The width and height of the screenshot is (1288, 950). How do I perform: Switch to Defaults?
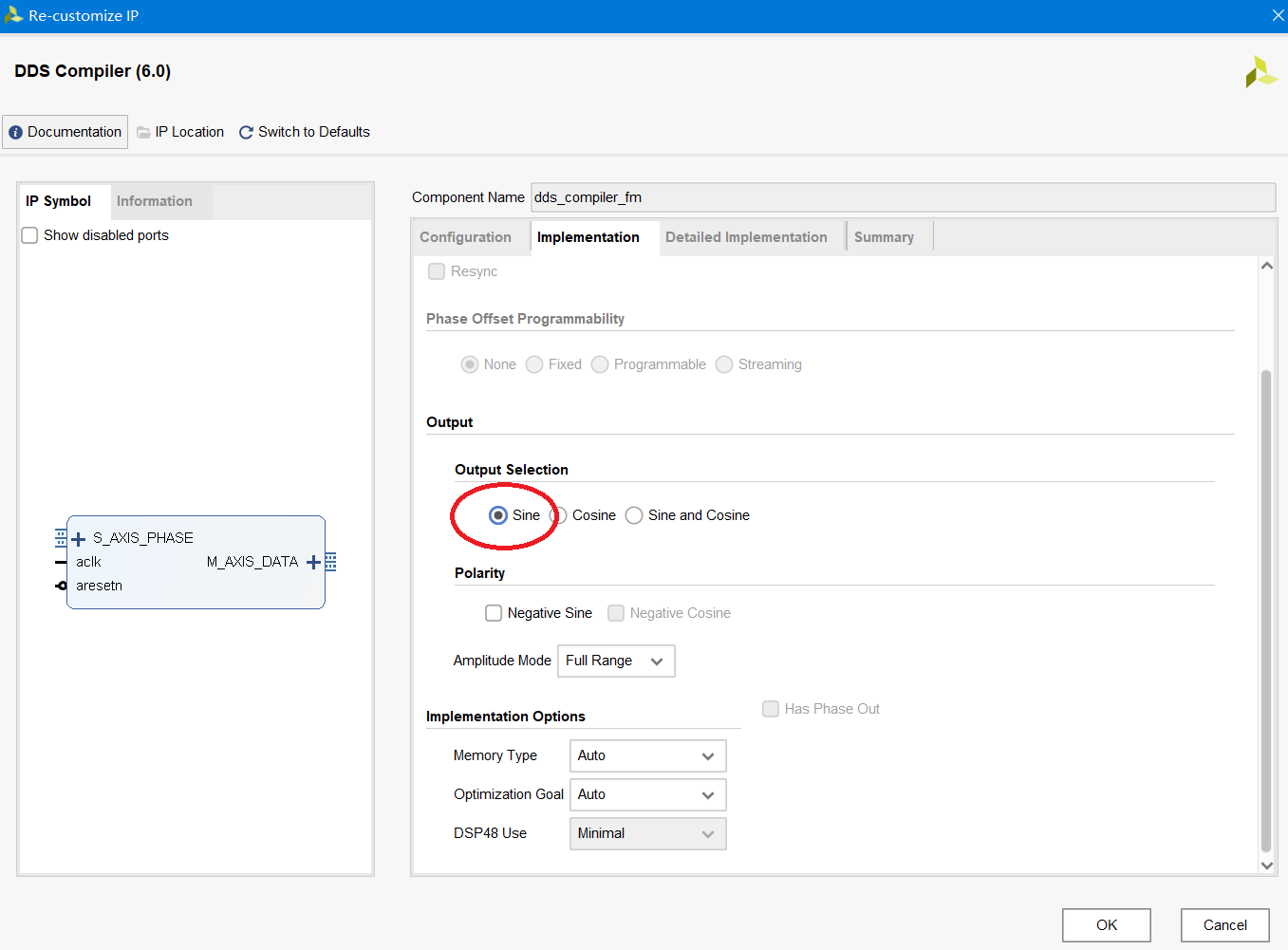pyautogui.click(x=304, y=132)
